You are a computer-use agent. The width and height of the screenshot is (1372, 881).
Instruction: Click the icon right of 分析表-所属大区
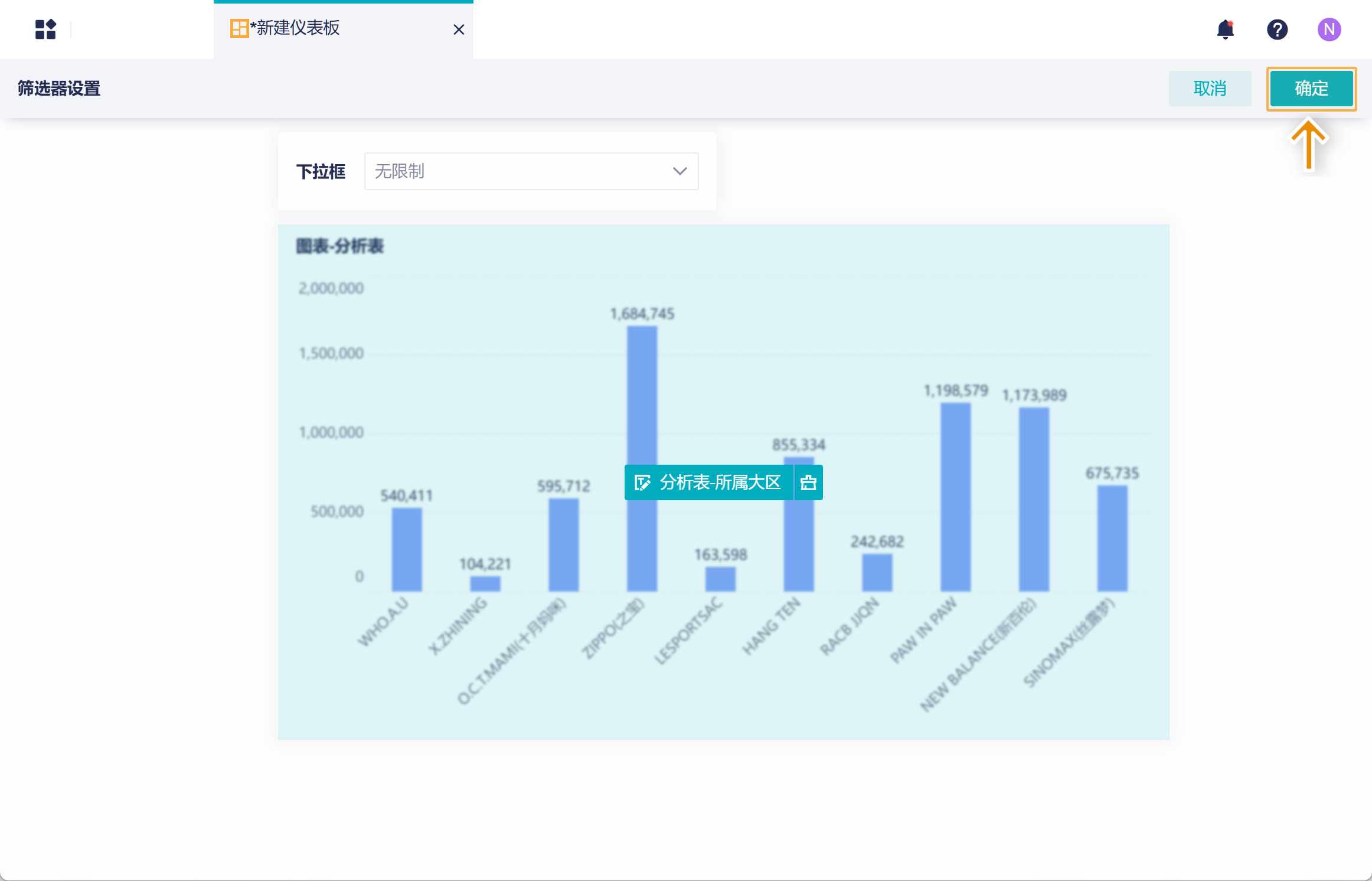pos(808,482)
